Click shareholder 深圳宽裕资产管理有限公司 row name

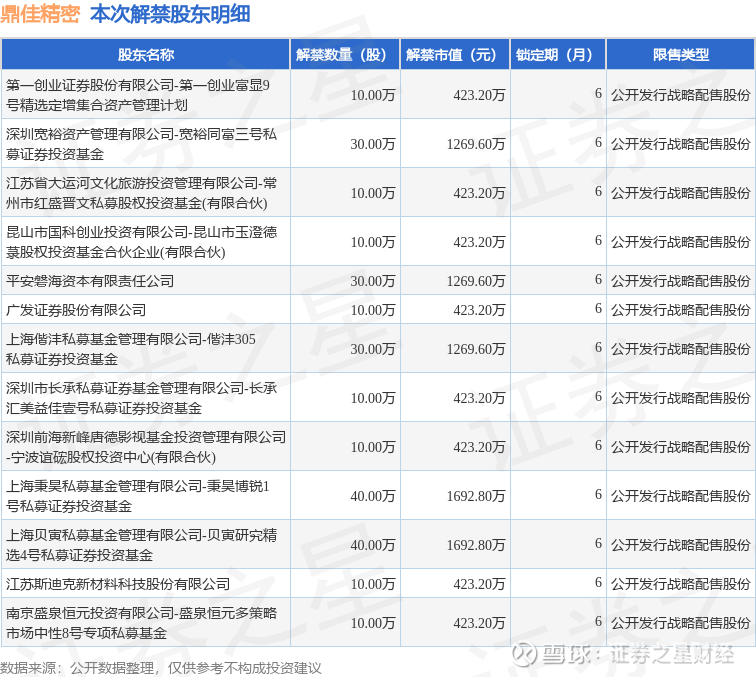pyautogui.click(x=141, y=144)
